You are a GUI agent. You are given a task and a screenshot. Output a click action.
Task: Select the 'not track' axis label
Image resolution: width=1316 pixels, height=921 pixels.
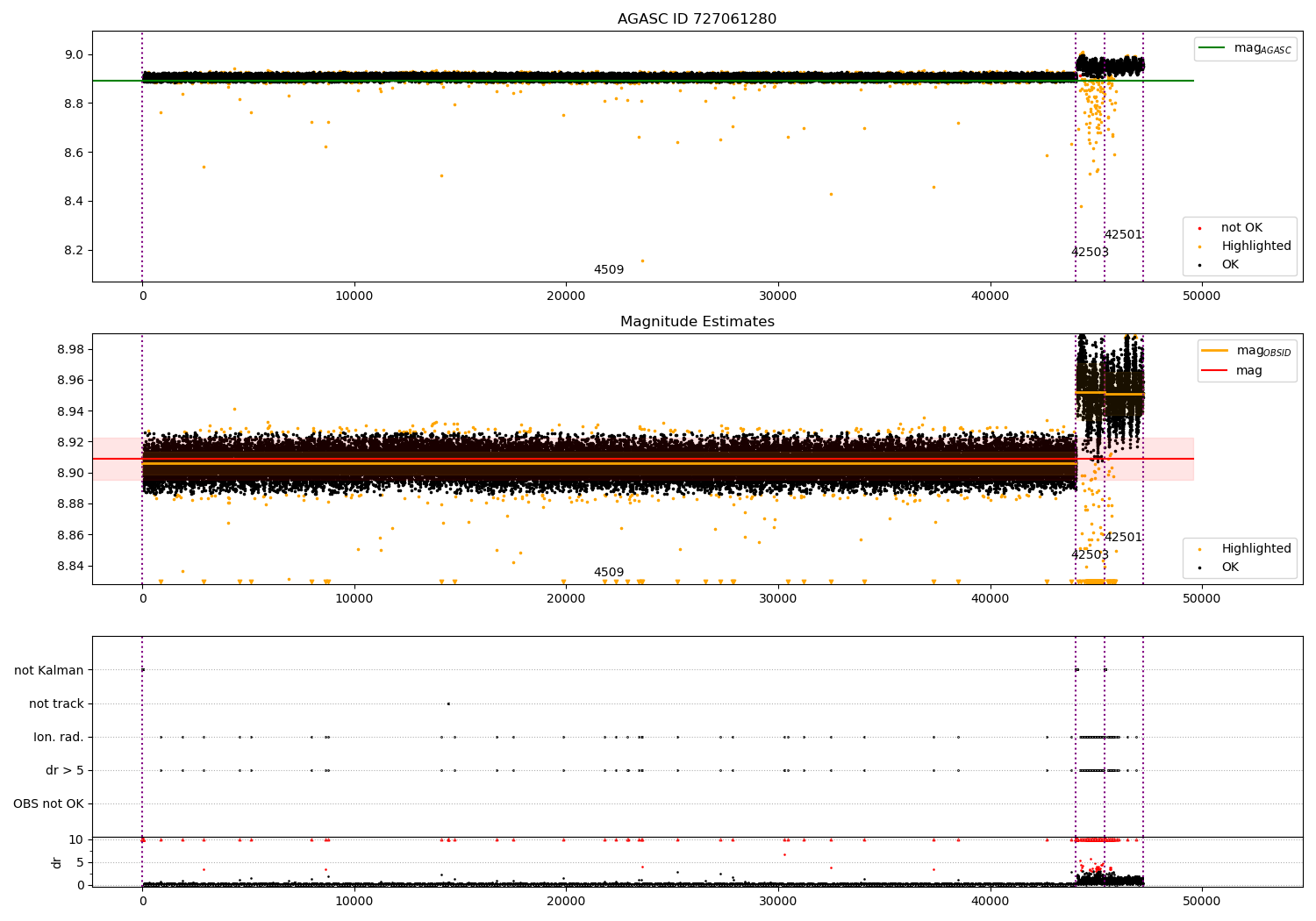pyautogui.click(x=56, y=703)
